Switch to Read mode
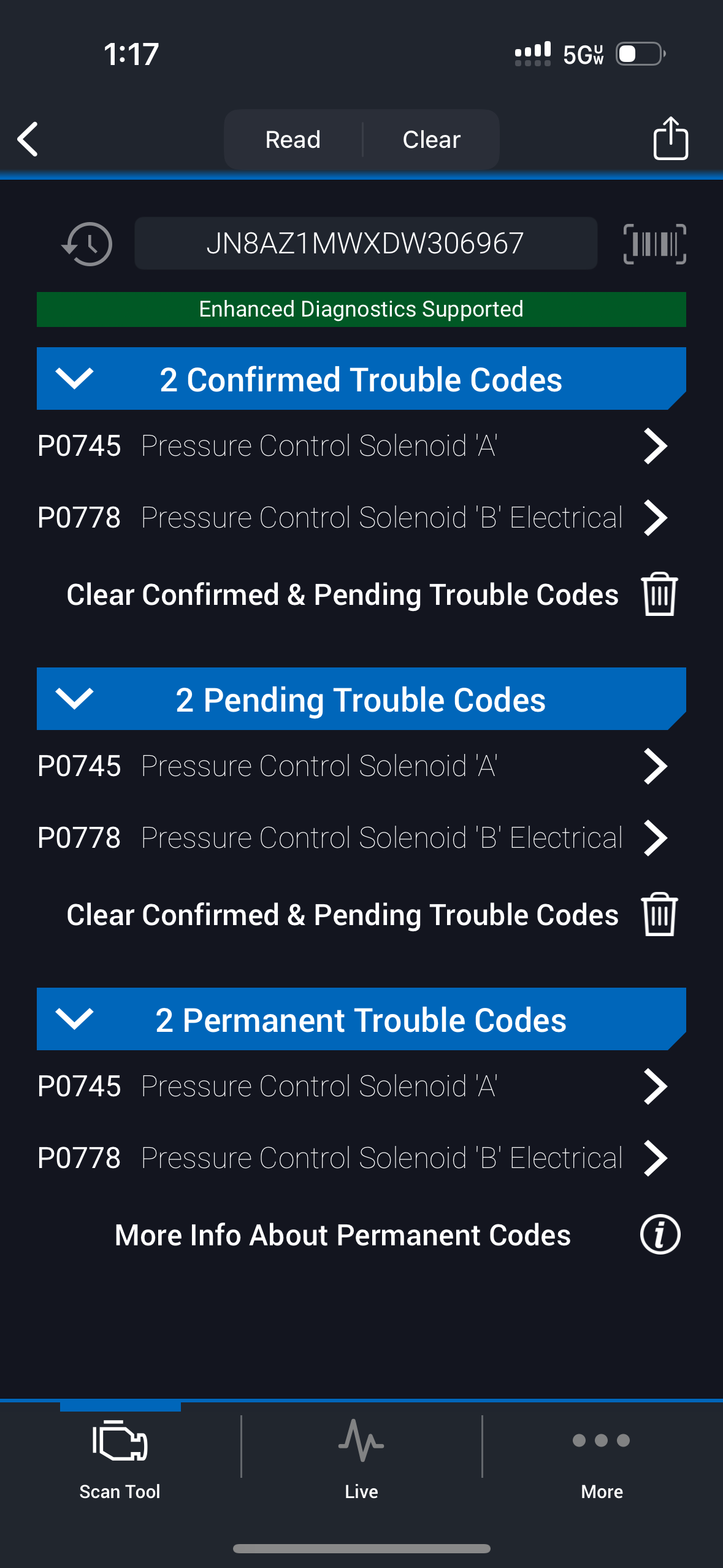Screen dimensions: 723x1568 tap(293, 140)
